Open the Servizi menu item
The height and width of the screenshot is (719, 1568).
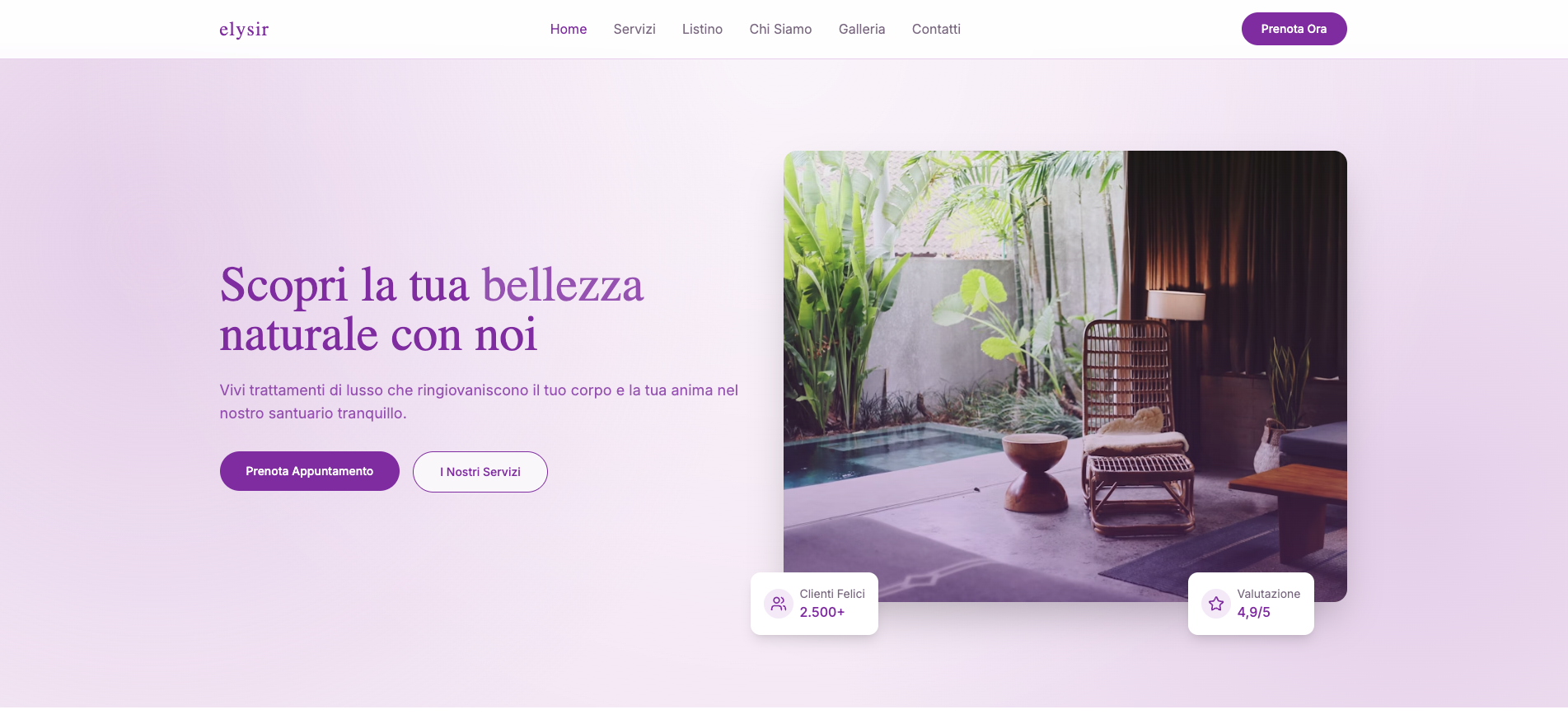click(634, 29)
